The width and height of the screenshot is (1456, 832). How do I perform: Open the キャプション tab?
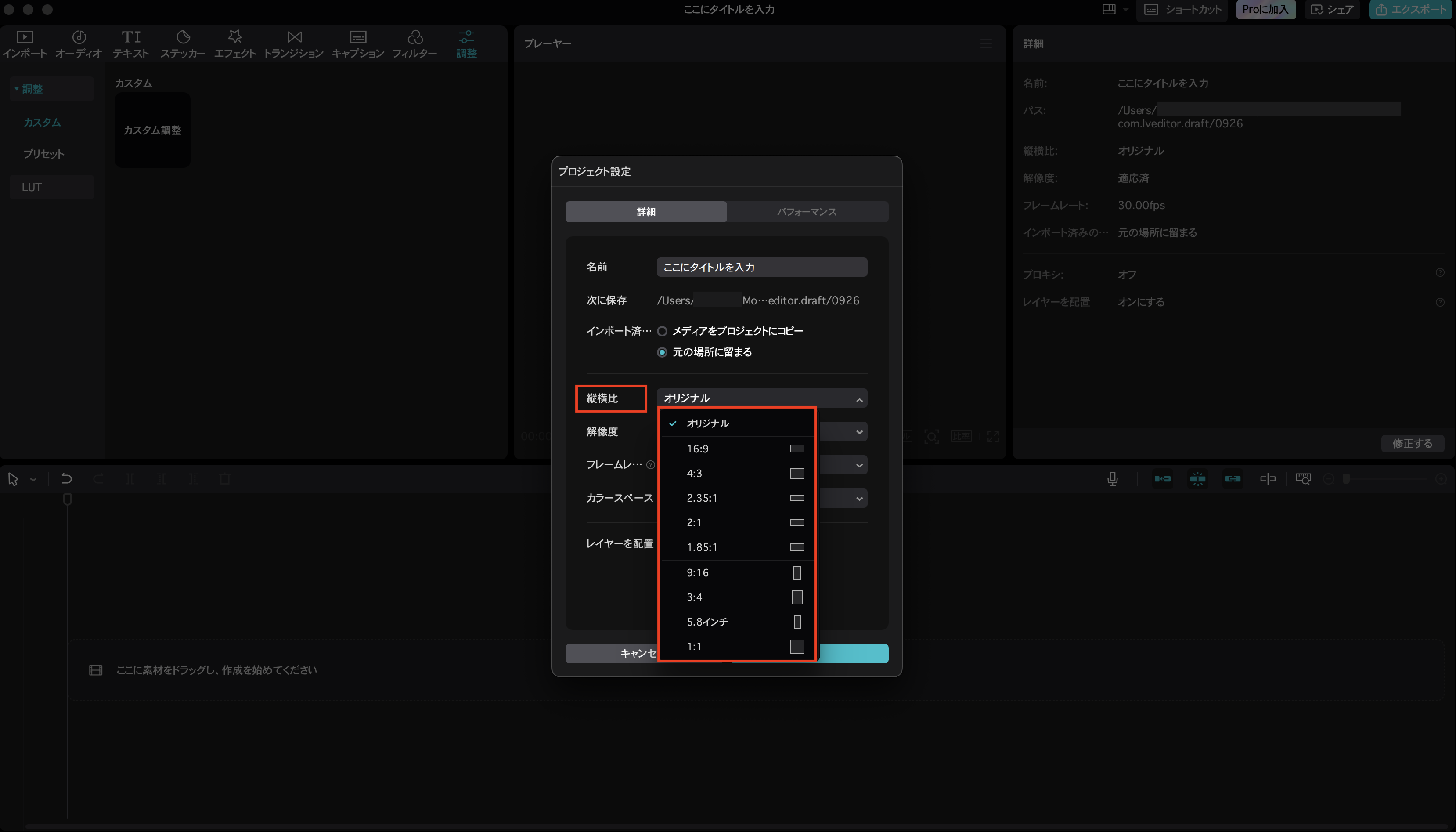click(x=358, y=44)
